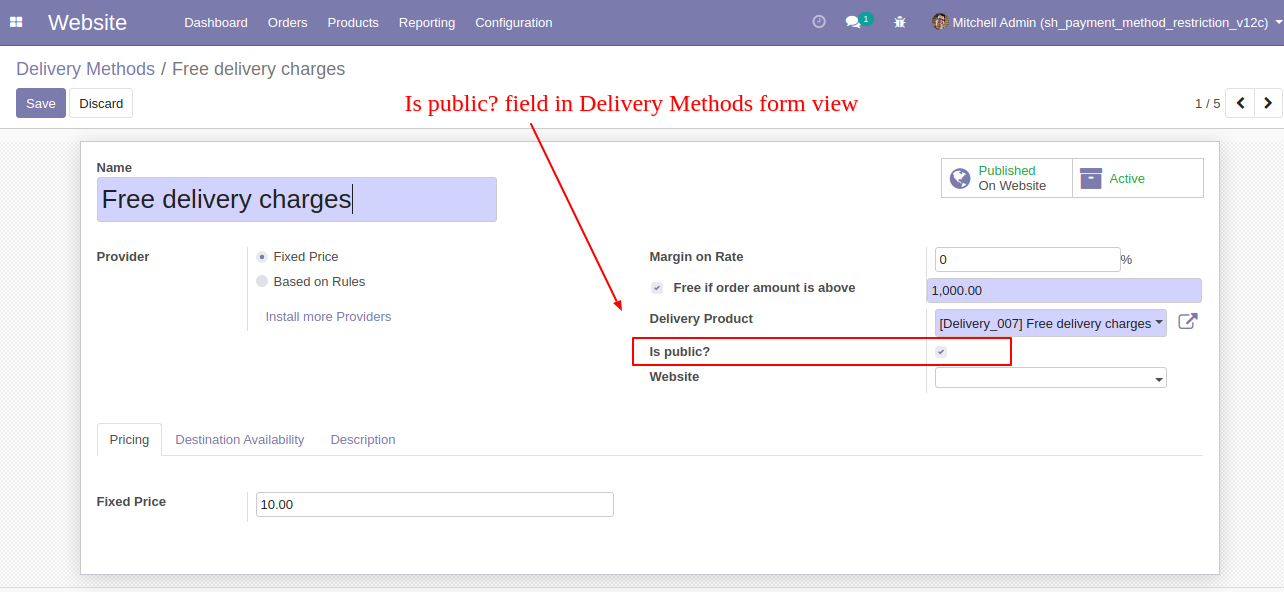Click the Discard button

101,103
